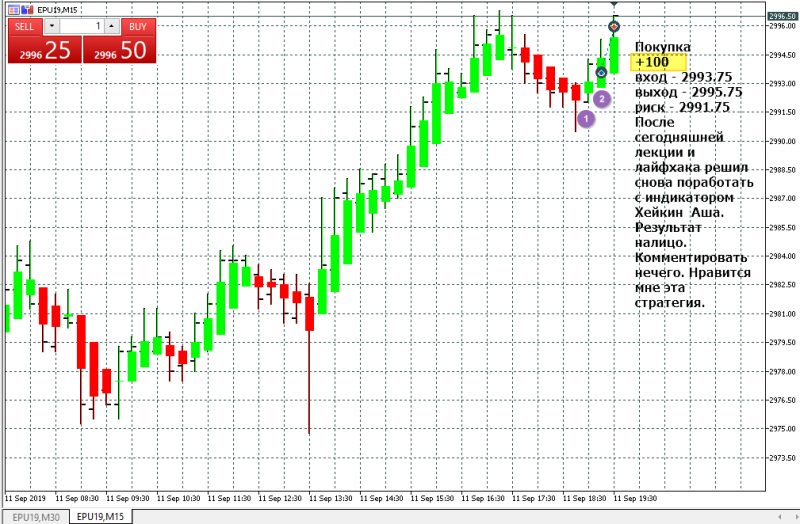Click the yellow +100 profit label

(x=658, y=62)
